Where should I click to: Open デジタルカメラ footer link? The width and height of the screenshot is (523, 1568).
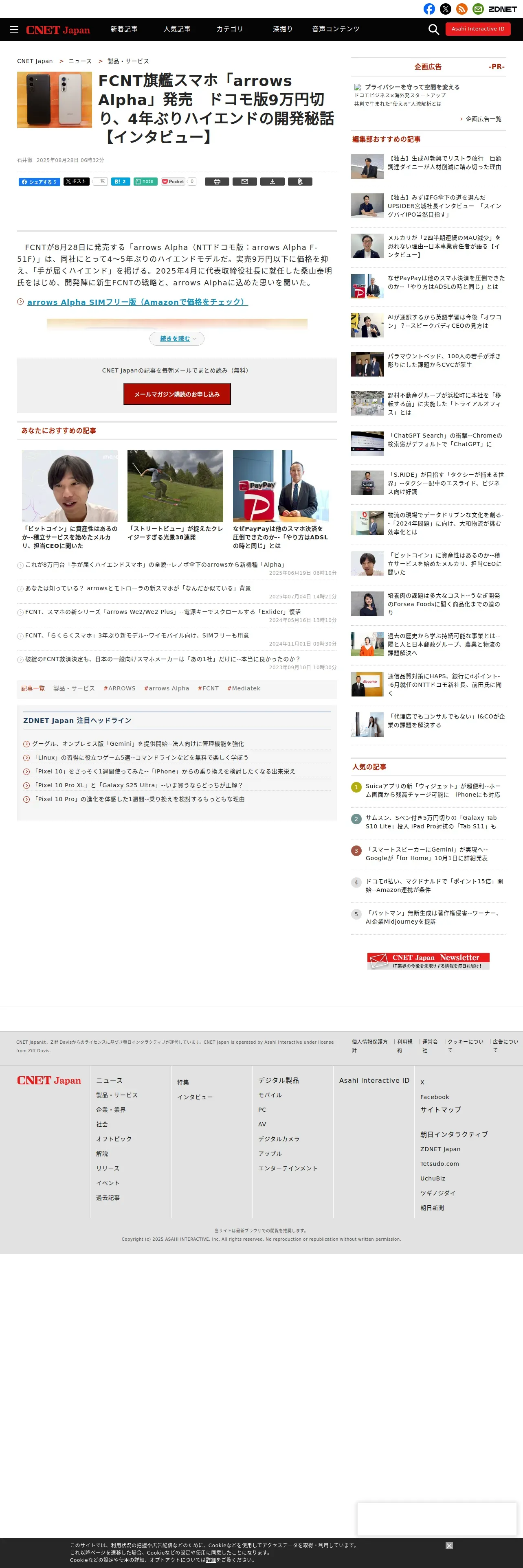coord(279,1139)
